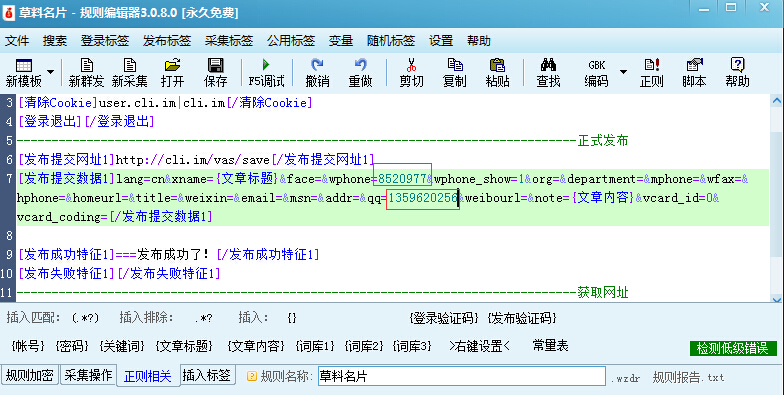The image size is (784, 395).
Task: Insert the {词库2} tag
Action: coord(364,346)
